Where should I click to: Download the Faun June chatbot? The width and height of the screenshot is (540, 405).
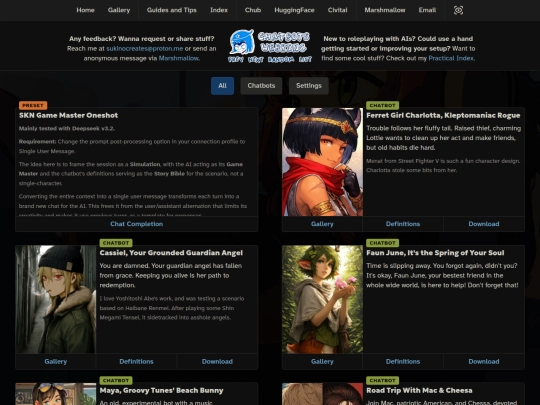(484, 362)
